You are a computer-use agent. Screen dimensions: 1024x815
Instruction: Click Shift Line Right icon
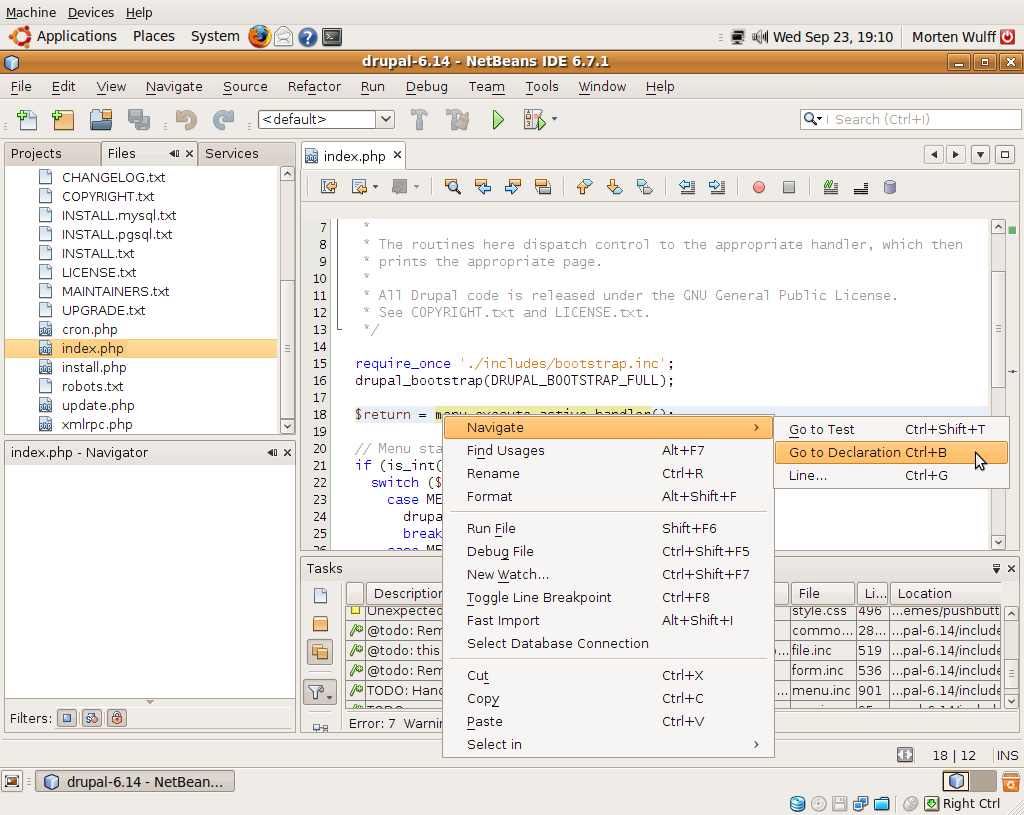coord(716,187)
